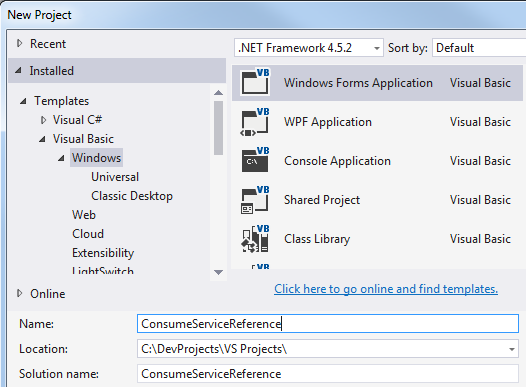Select the Windows Forms Application template name

tap(358, 83)
